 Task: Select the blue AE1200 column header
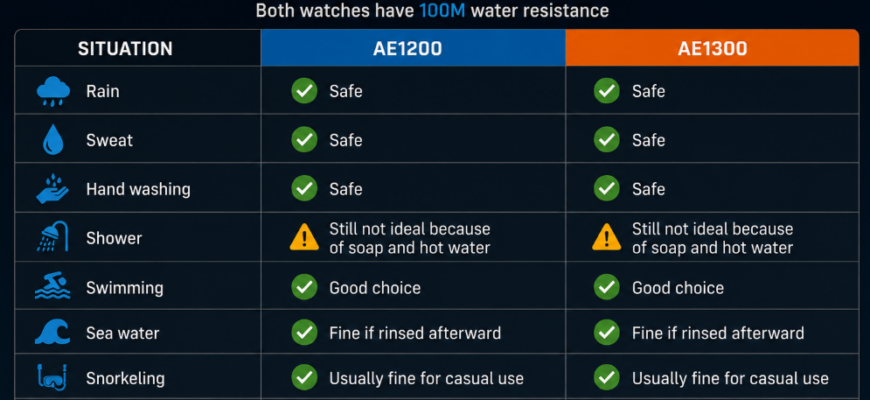pos(413,48)
